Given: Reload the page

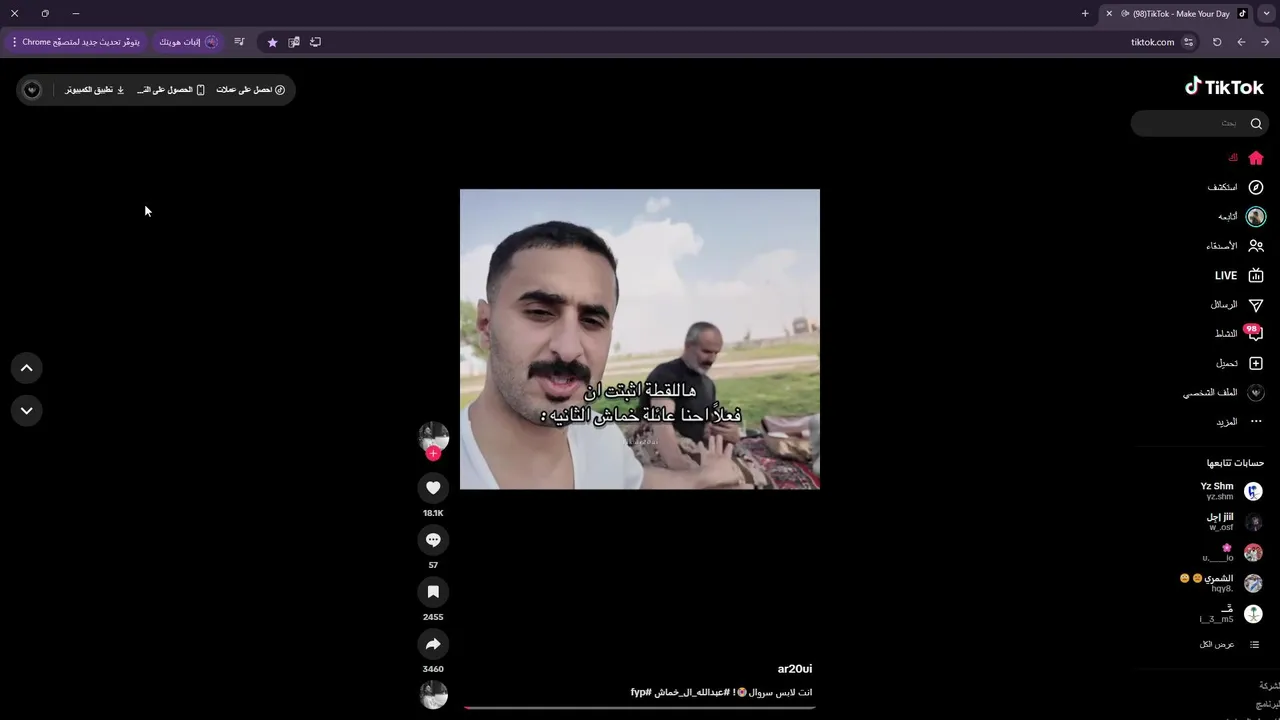Looking at the screenshot, I should point(1217,42).
